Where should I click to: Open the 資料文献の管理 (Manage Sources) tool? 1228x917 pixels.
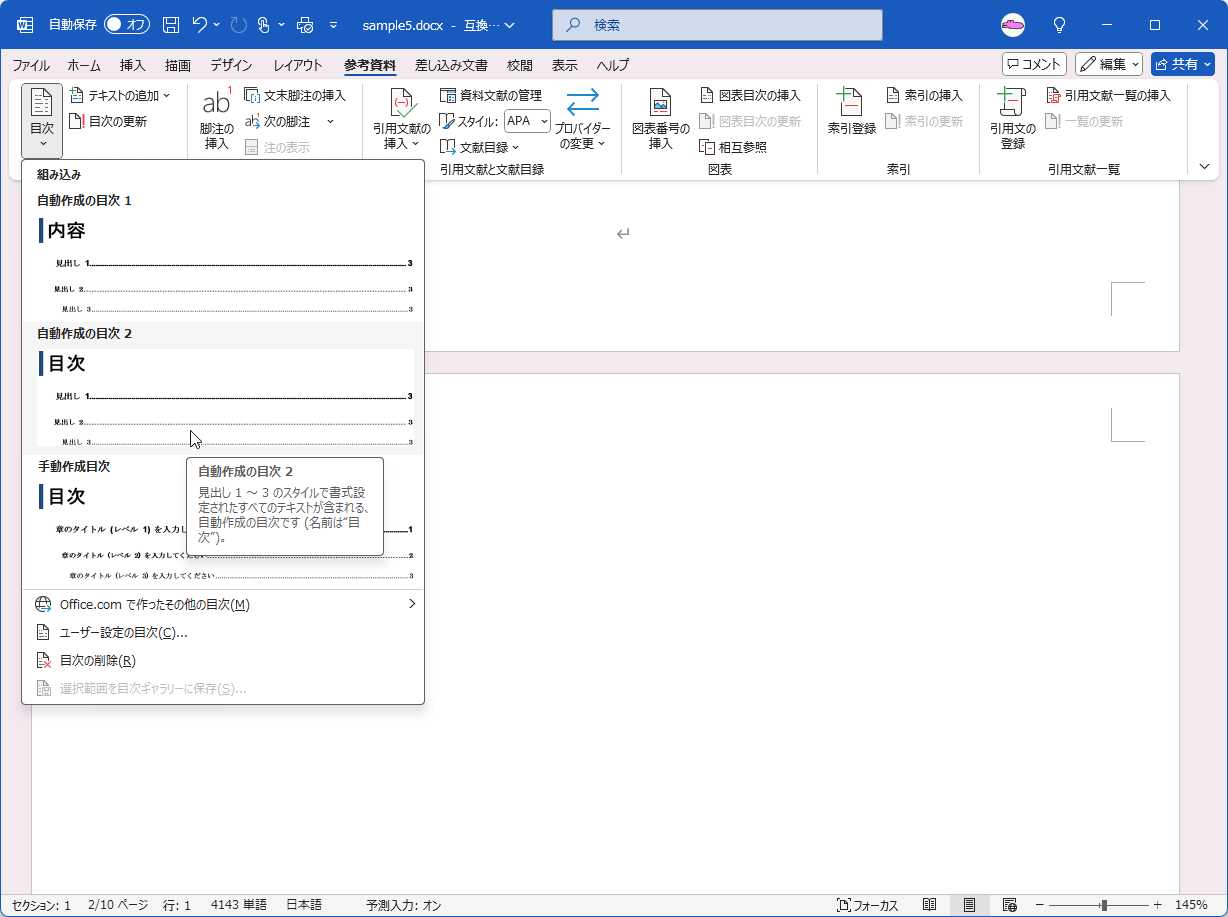tap(496, 96)
